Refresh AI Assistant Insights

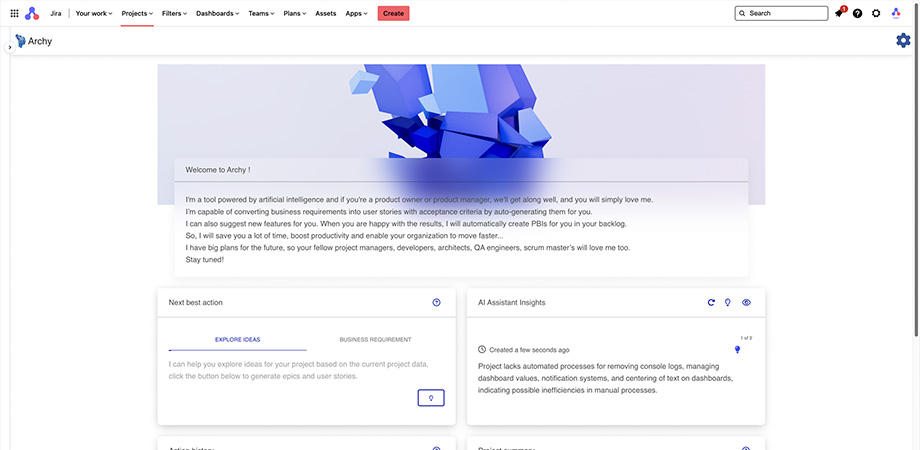pos(711,303)
